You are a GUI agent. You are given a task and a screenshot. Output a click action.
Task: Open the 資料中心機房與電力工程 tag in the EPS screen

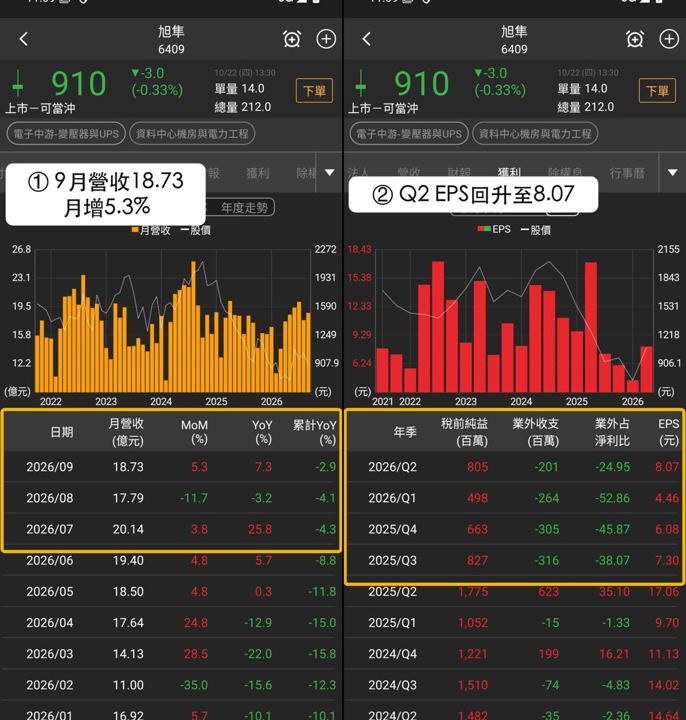click(535, 134)
